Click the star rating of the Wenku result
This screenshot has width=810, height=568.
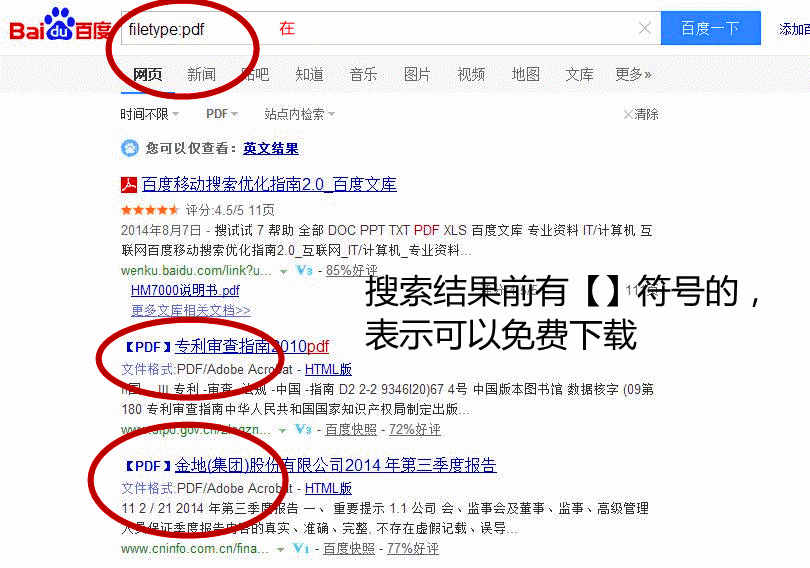150,210
